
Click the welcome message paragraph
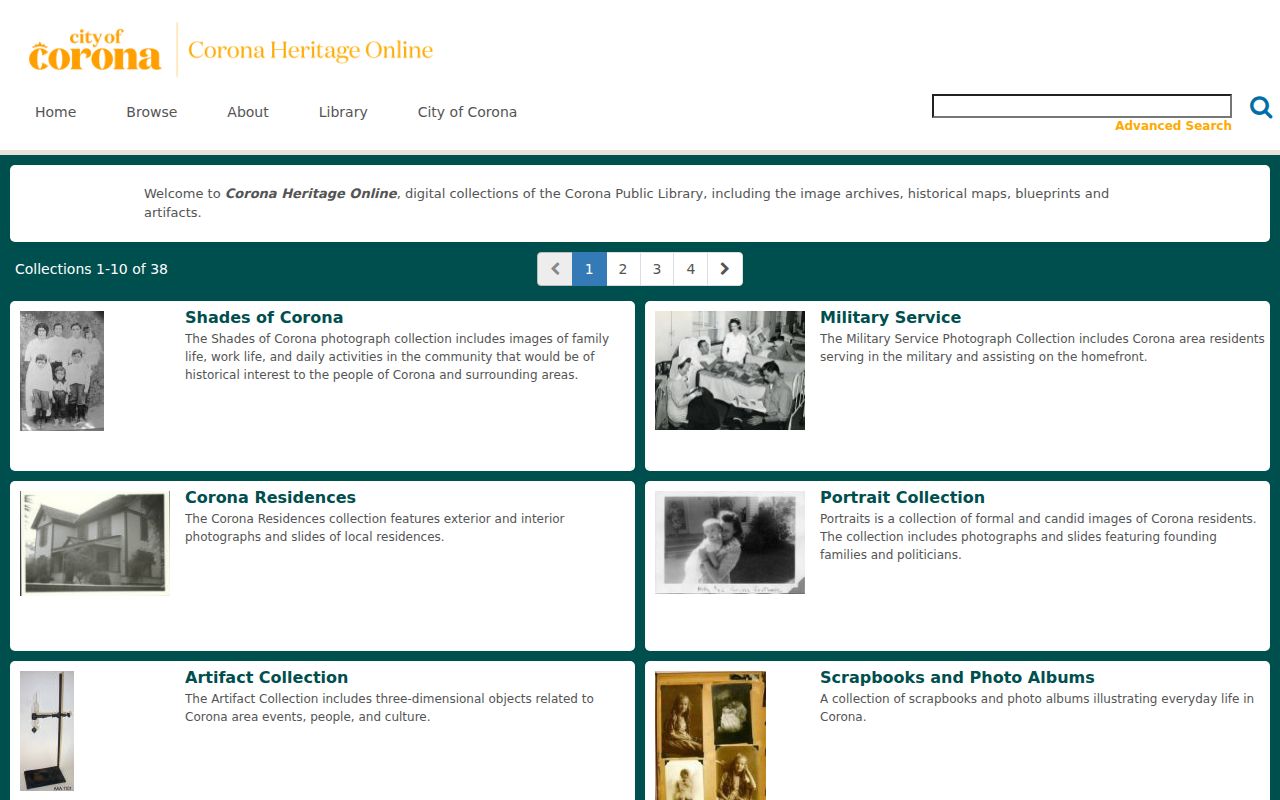pyautogui.click(x=626, y=203)
